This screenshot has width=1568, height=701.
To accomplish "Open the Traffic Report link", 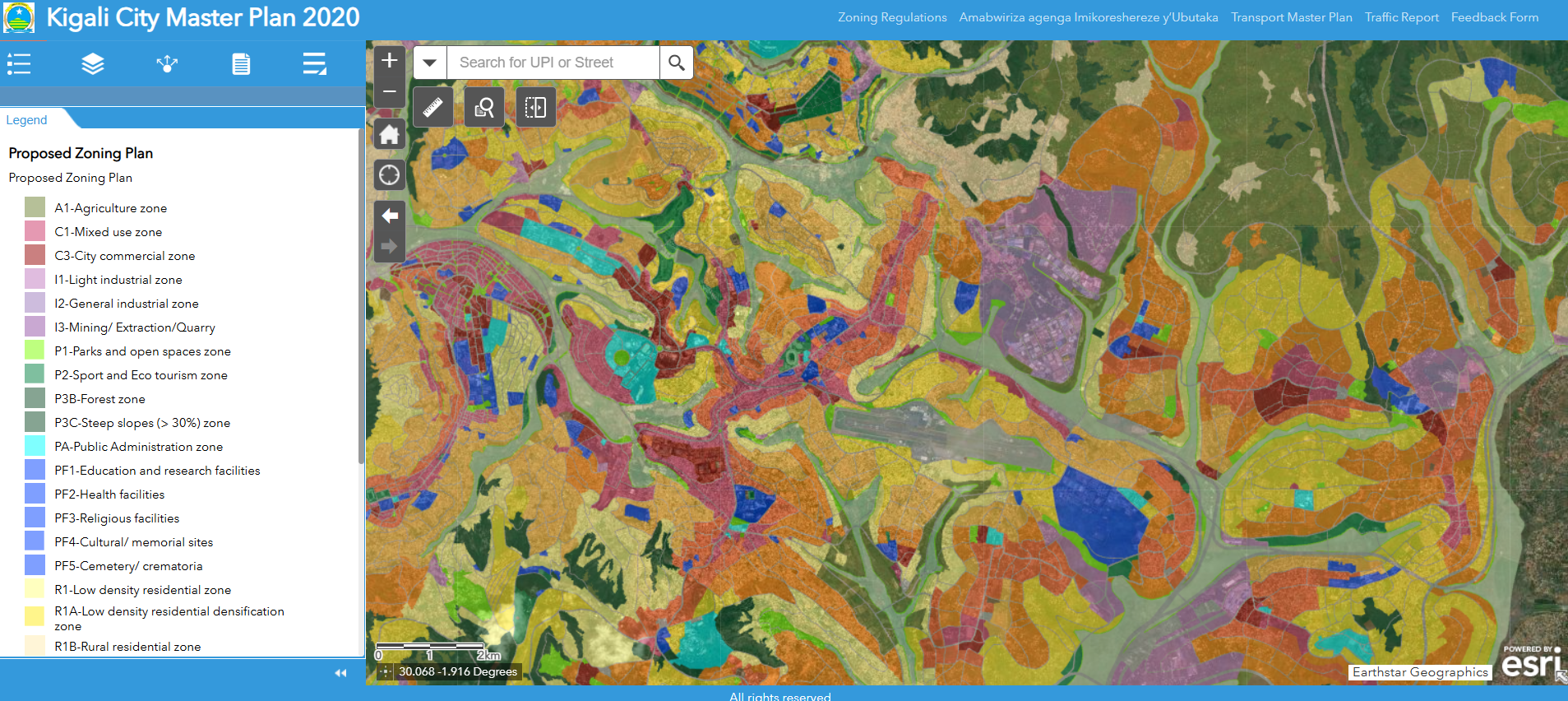I will point(1402,17).
